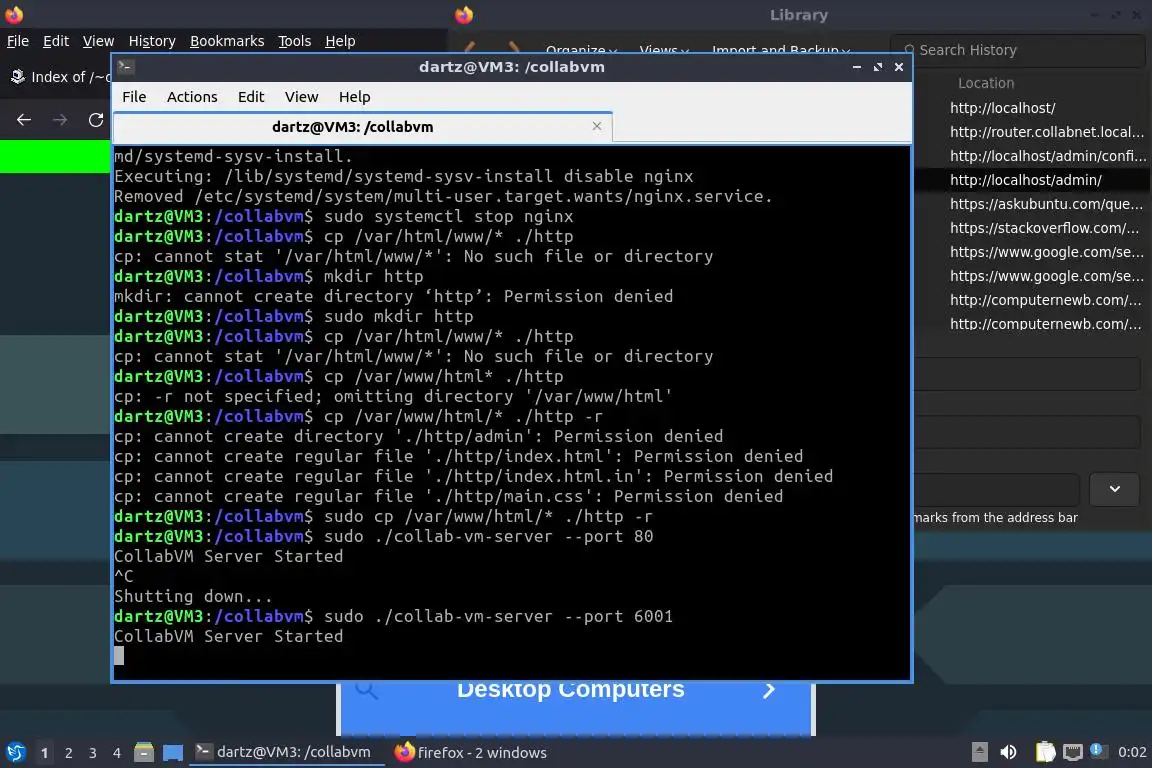
Task: Go forward in the Firefox browser
Action: click(60, 120)
